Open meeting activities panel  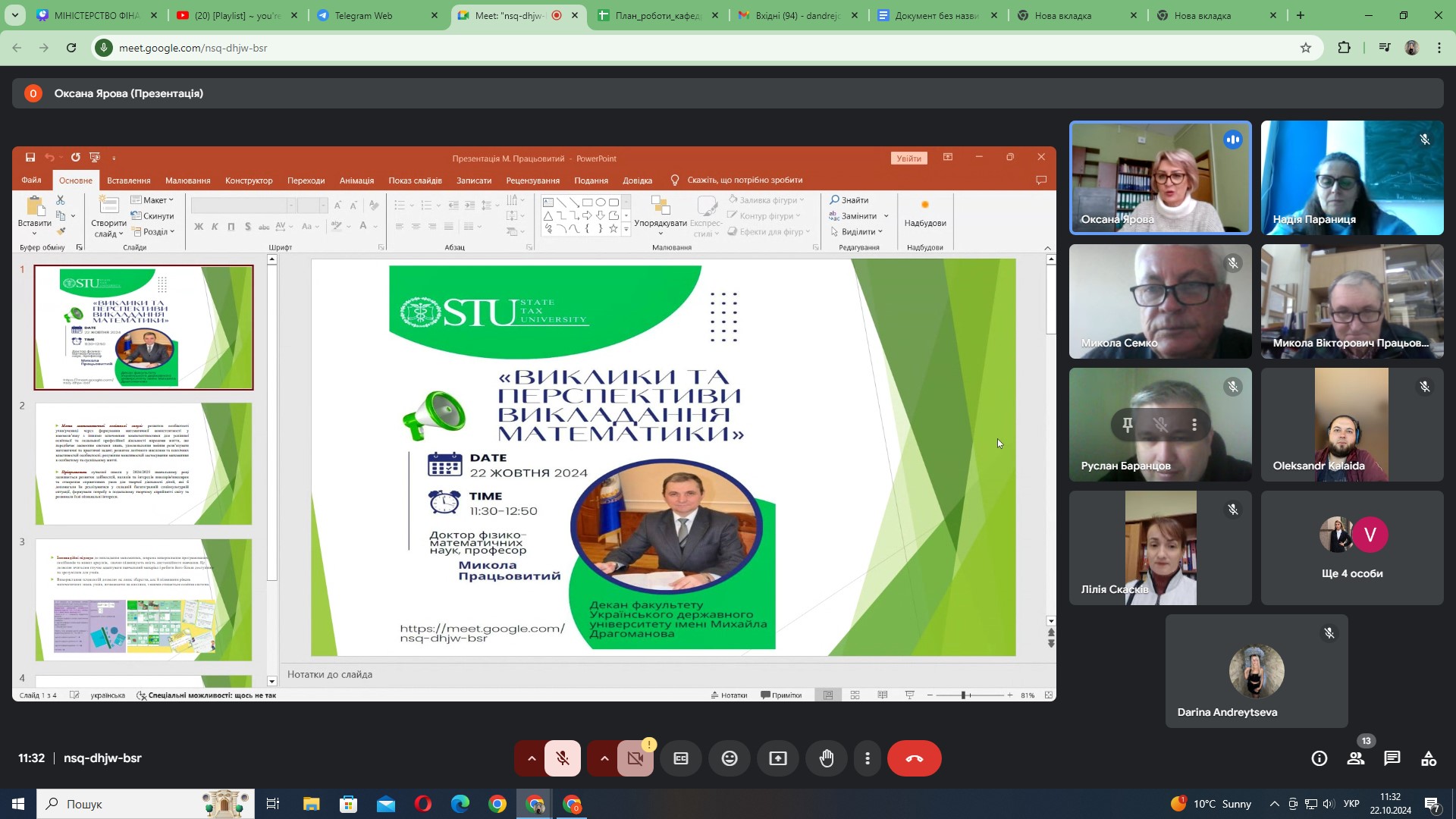[x=1429, y=758]
